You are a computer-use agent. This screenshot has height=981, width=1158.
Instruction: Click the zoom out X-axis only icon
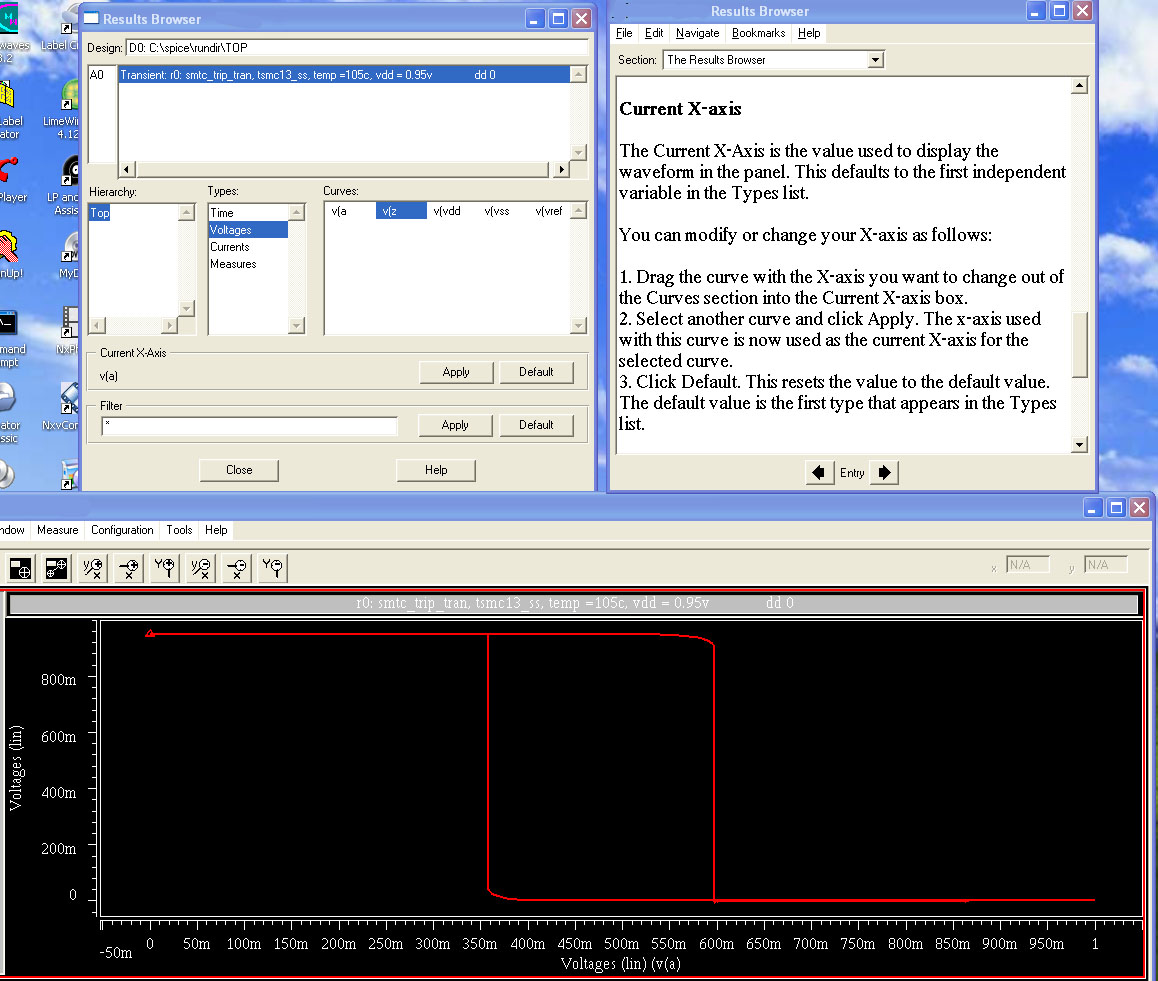237,569
